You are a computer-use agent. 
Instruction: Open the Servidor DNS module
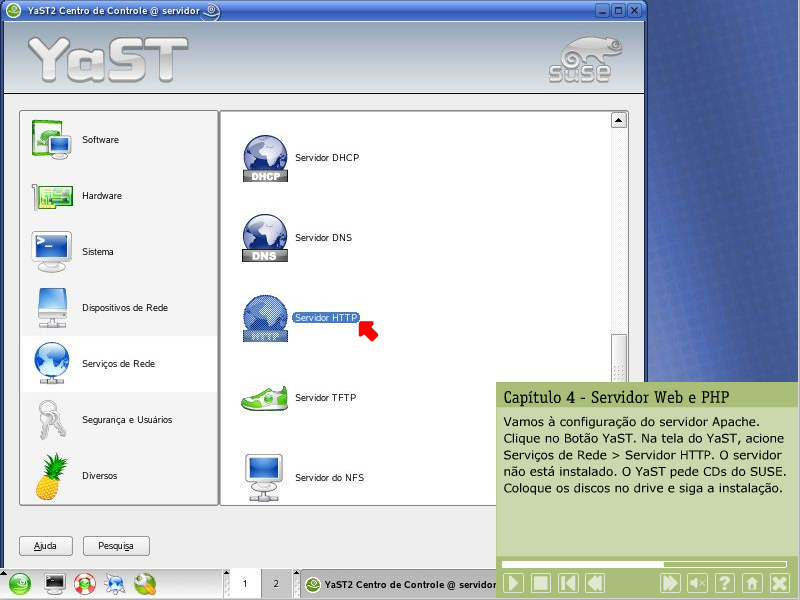tap(322, 238)
